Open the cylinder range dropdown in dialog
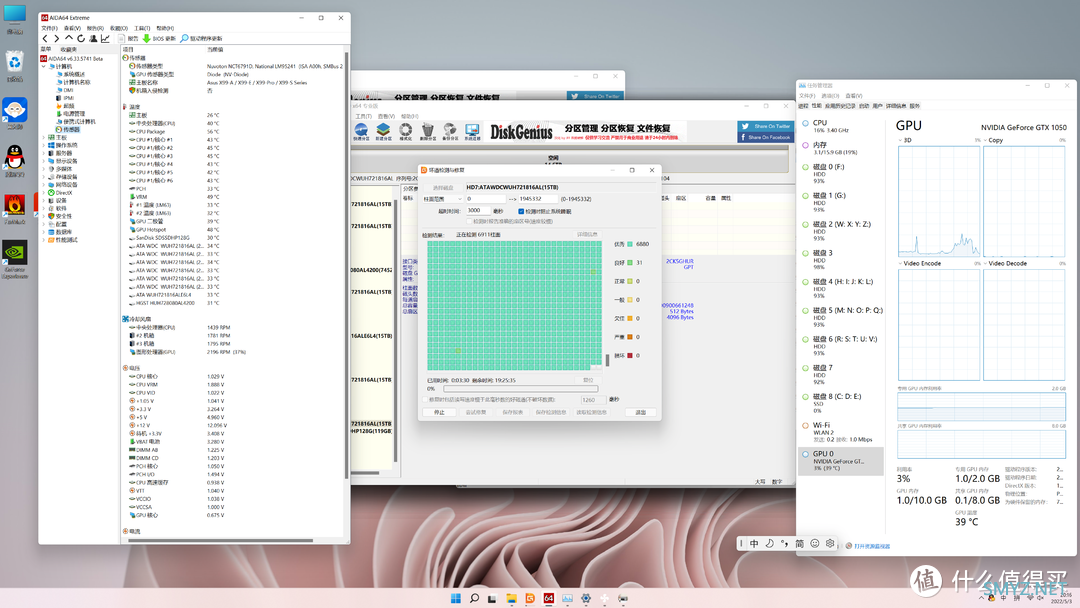 pos(442,199)
